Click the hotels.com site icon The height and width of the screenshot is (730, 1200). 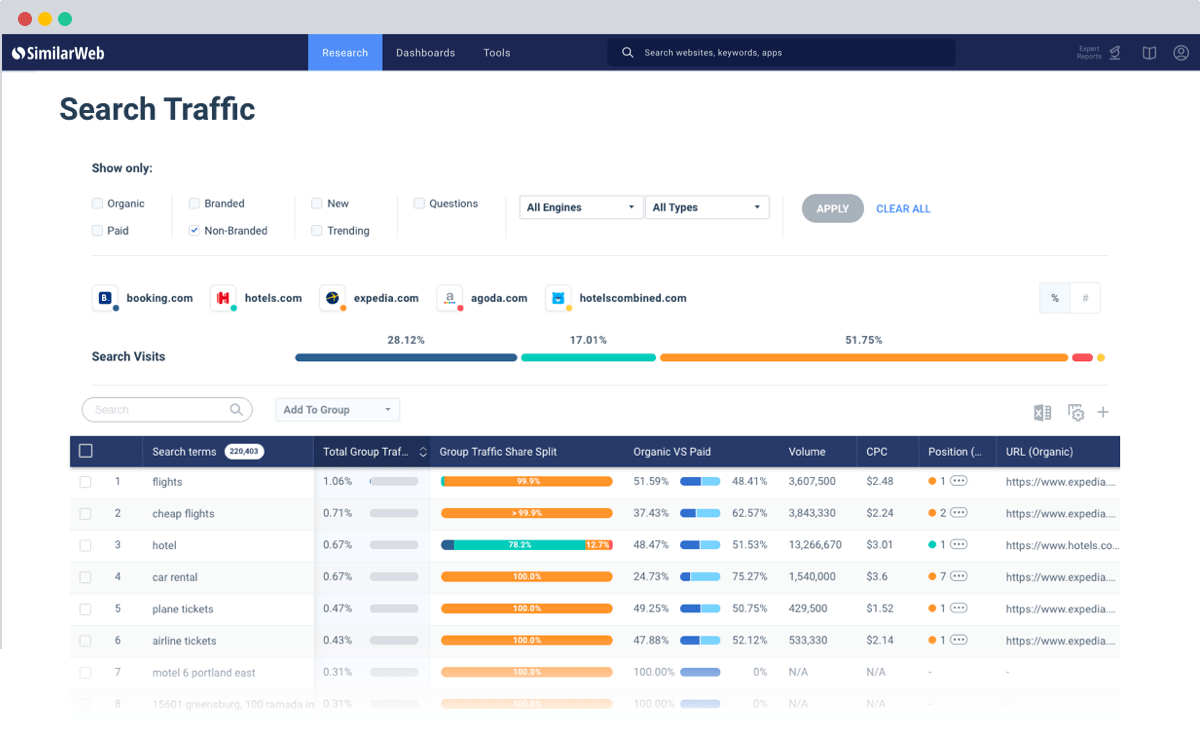(x=223, y=298)
